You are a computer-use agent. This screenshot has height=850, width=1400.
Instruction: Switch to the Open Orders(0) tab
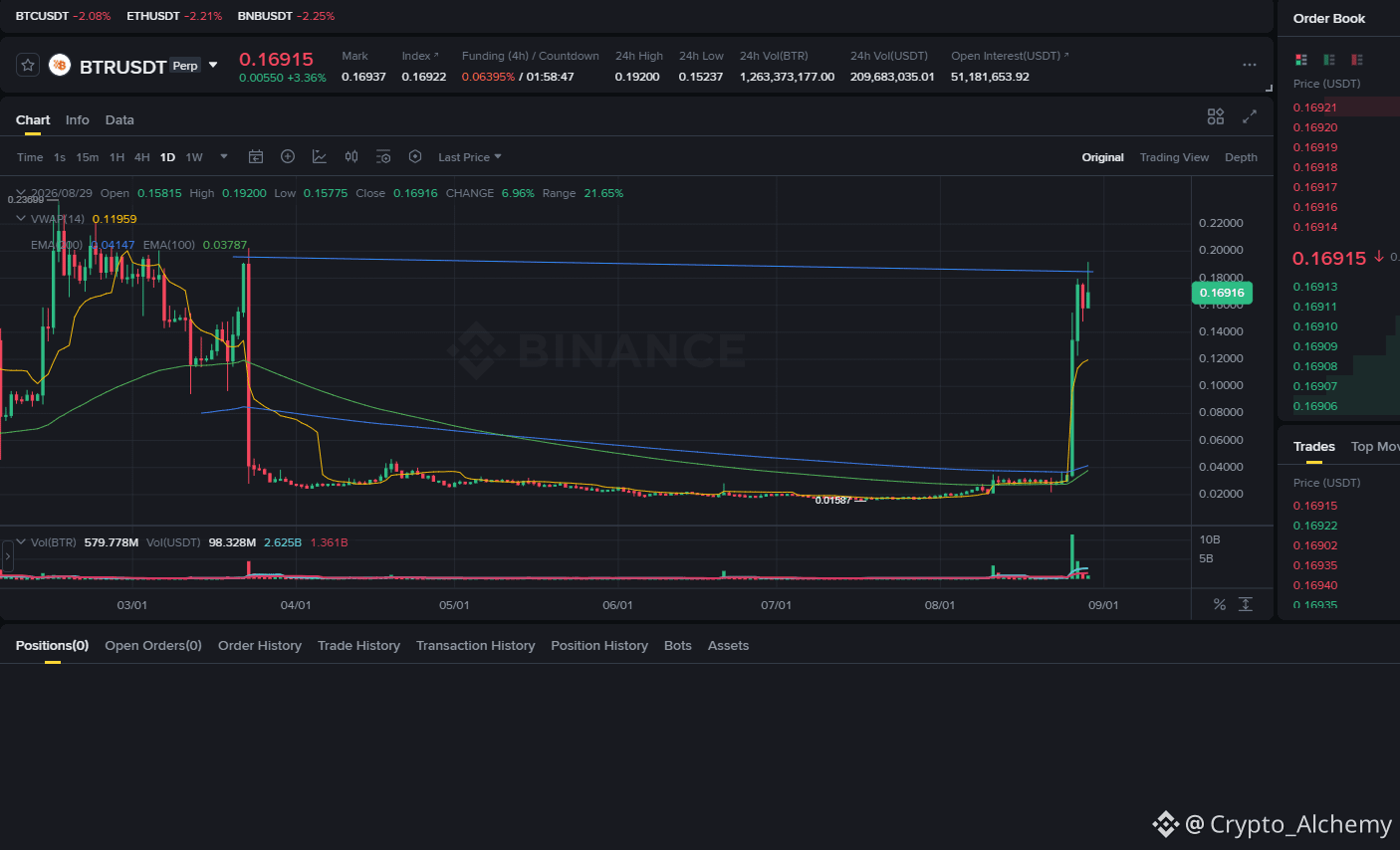pos(153,645)
